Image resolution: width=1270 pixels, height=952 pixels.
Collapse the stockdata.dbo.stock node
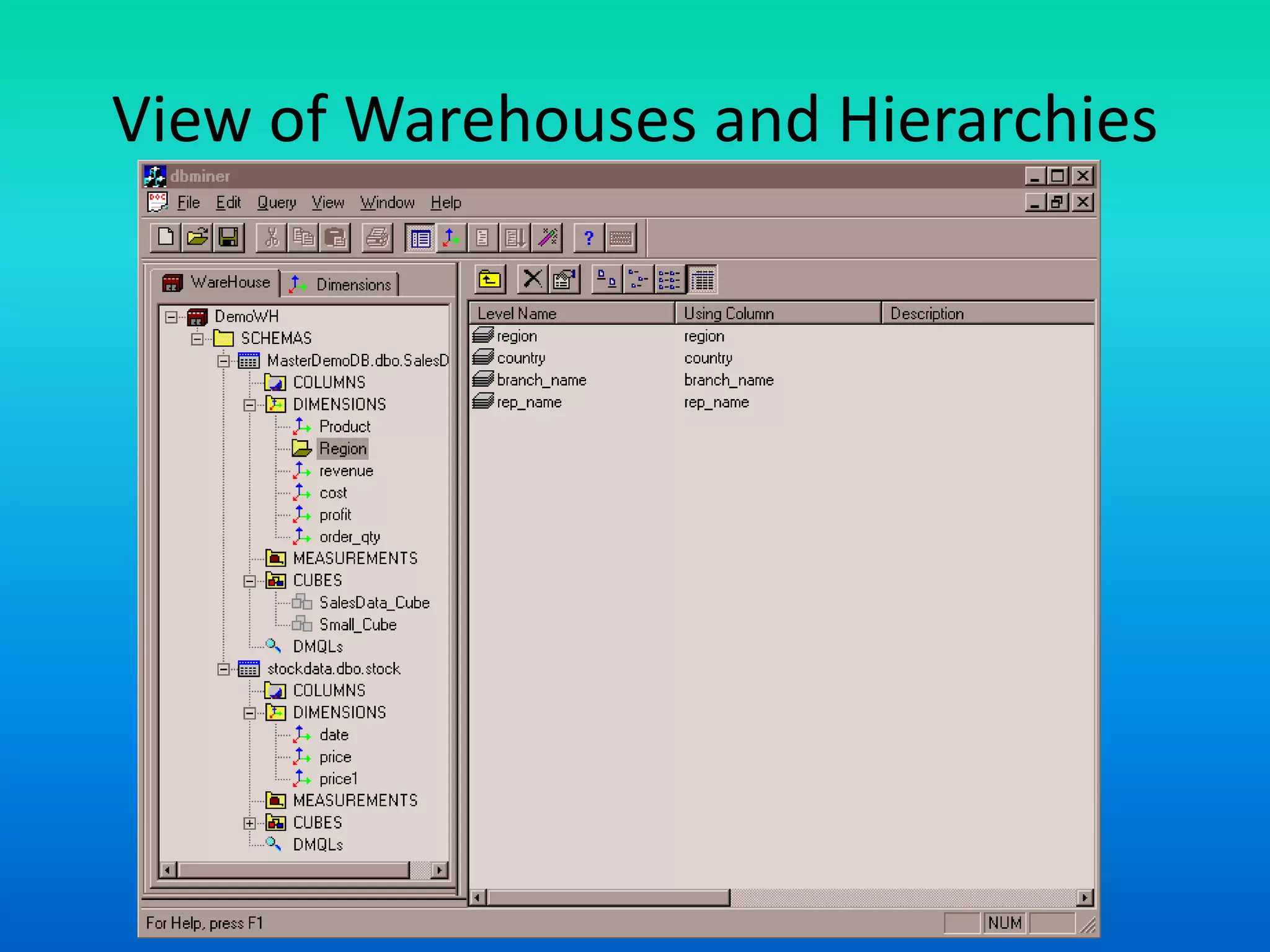coord(223,669)
